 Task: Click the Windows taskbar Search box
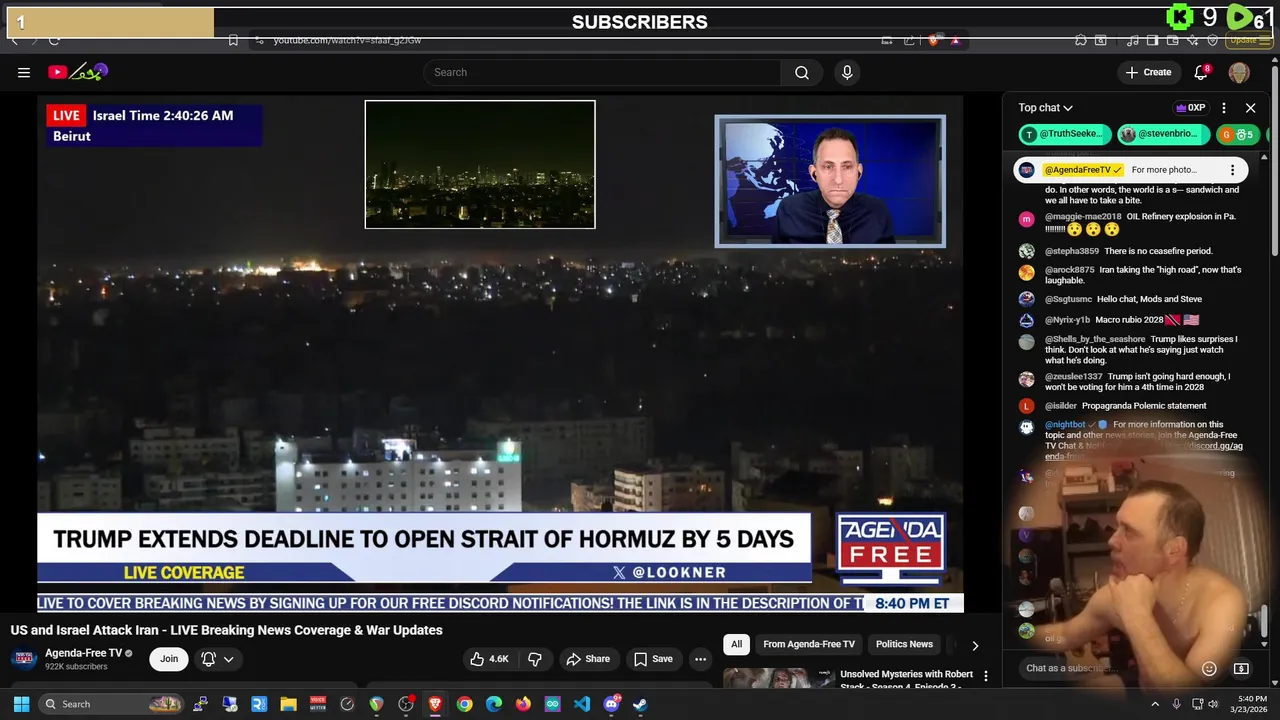(110, 704)
